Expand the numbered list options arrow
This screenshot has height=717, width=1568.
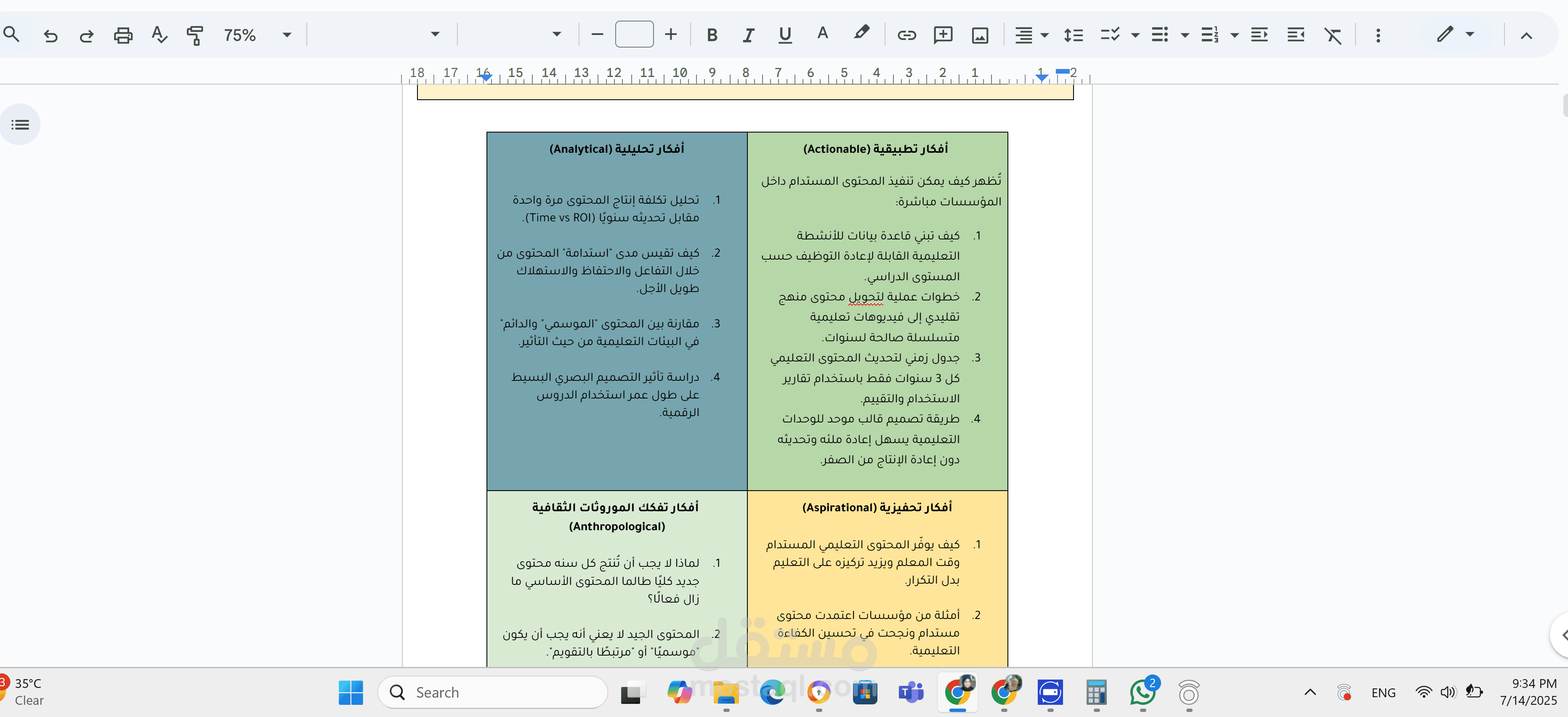[x=1234, y=35]
